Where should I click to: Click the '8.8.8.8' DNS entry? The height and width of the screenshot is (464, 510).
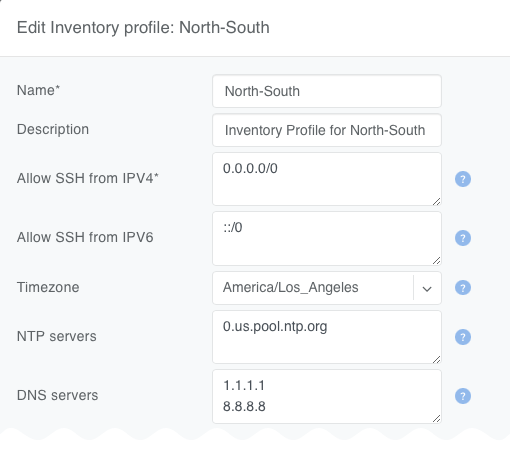point(244,406)
